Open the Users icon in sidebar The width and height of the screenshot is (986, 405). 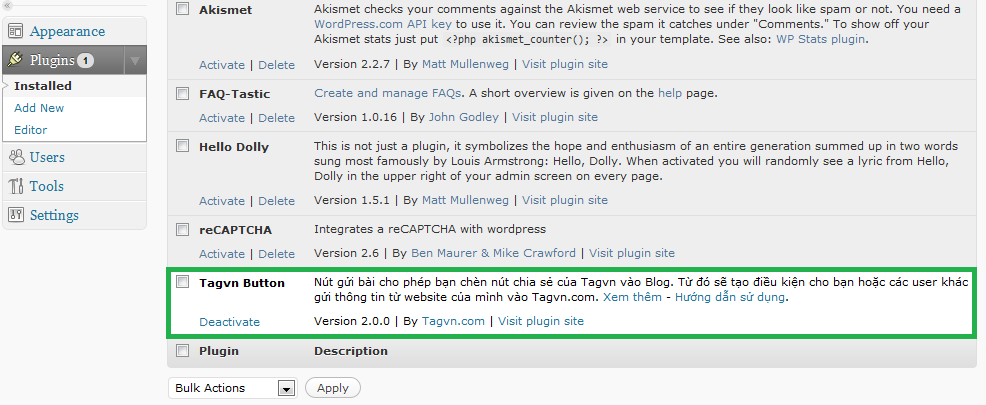[x=16, y=157]
